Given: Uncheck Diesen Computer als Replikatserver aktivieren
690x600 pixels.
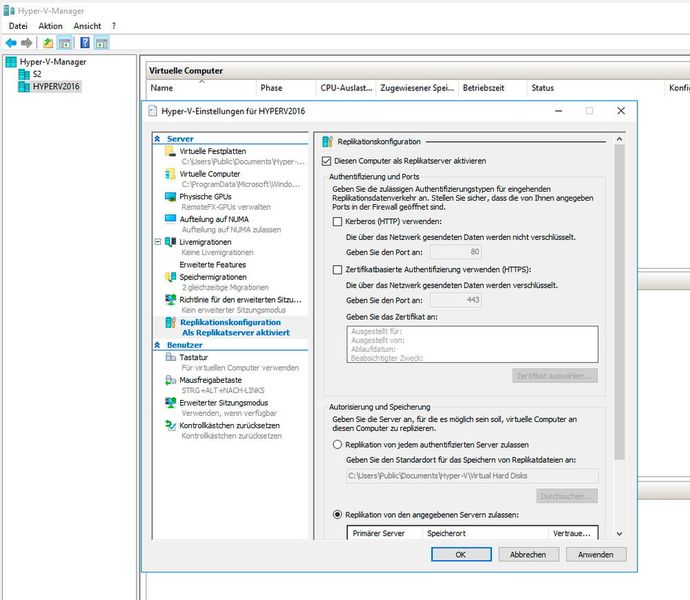Looking at the screenshot, I should (326, 161).
